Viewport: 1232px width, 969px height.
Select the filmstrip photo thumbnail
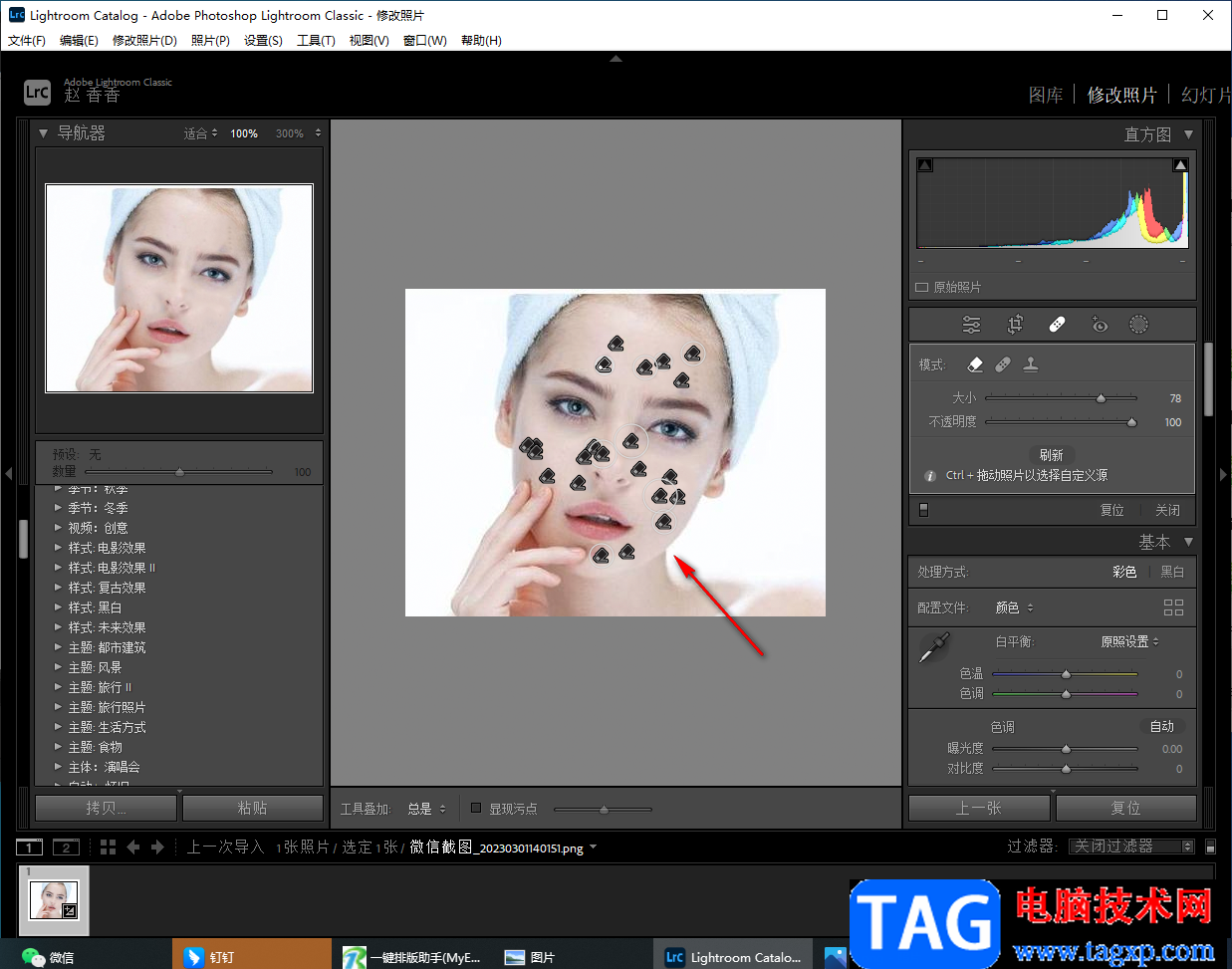[54, 900]
